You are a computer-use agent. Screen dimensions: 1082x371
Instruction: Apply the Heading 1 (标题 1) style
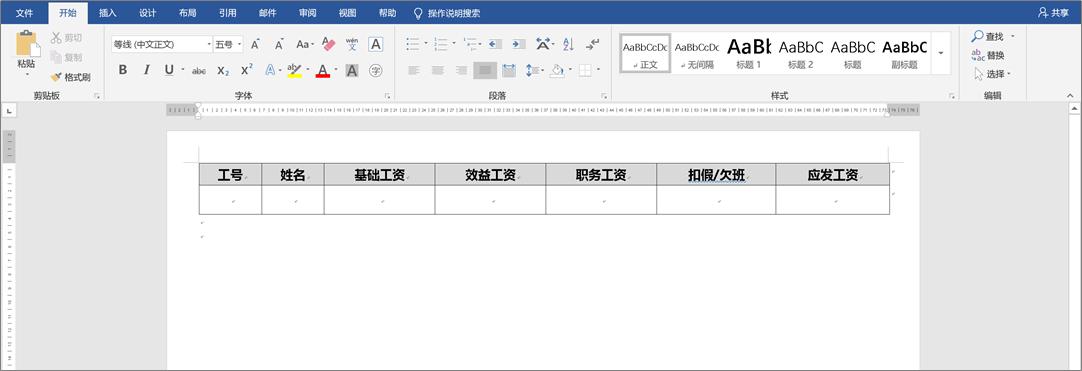coord(749,53)
